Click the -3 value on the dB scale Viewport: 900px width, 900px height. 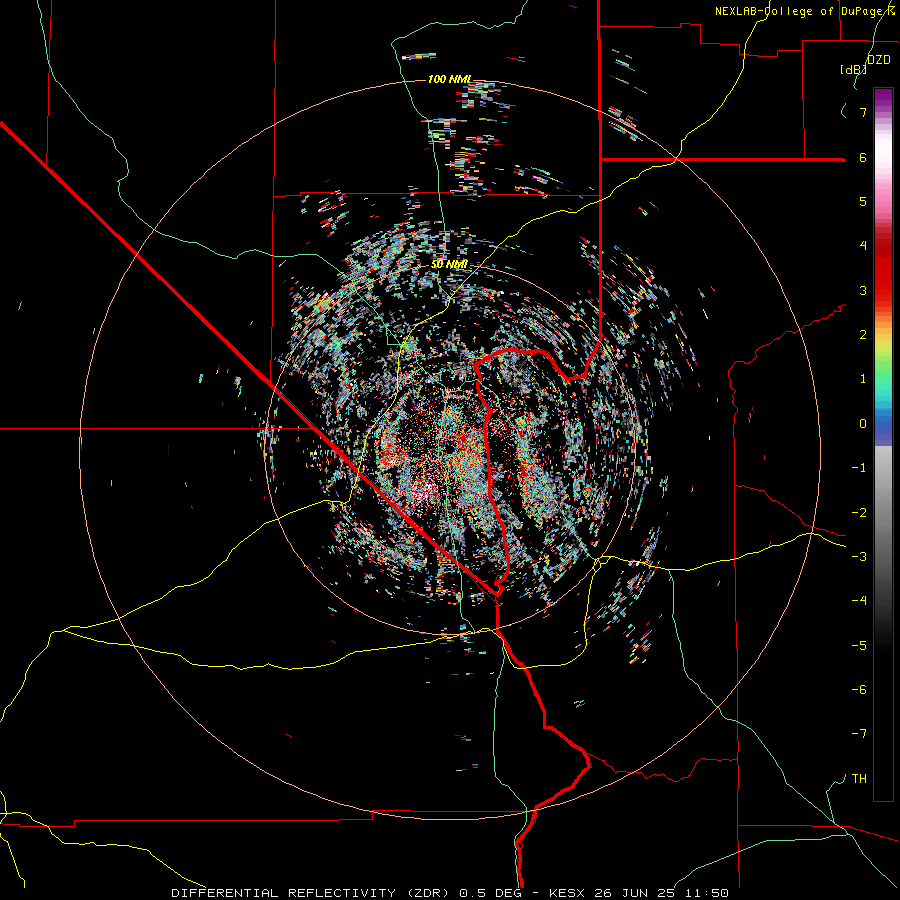[859, 557]
